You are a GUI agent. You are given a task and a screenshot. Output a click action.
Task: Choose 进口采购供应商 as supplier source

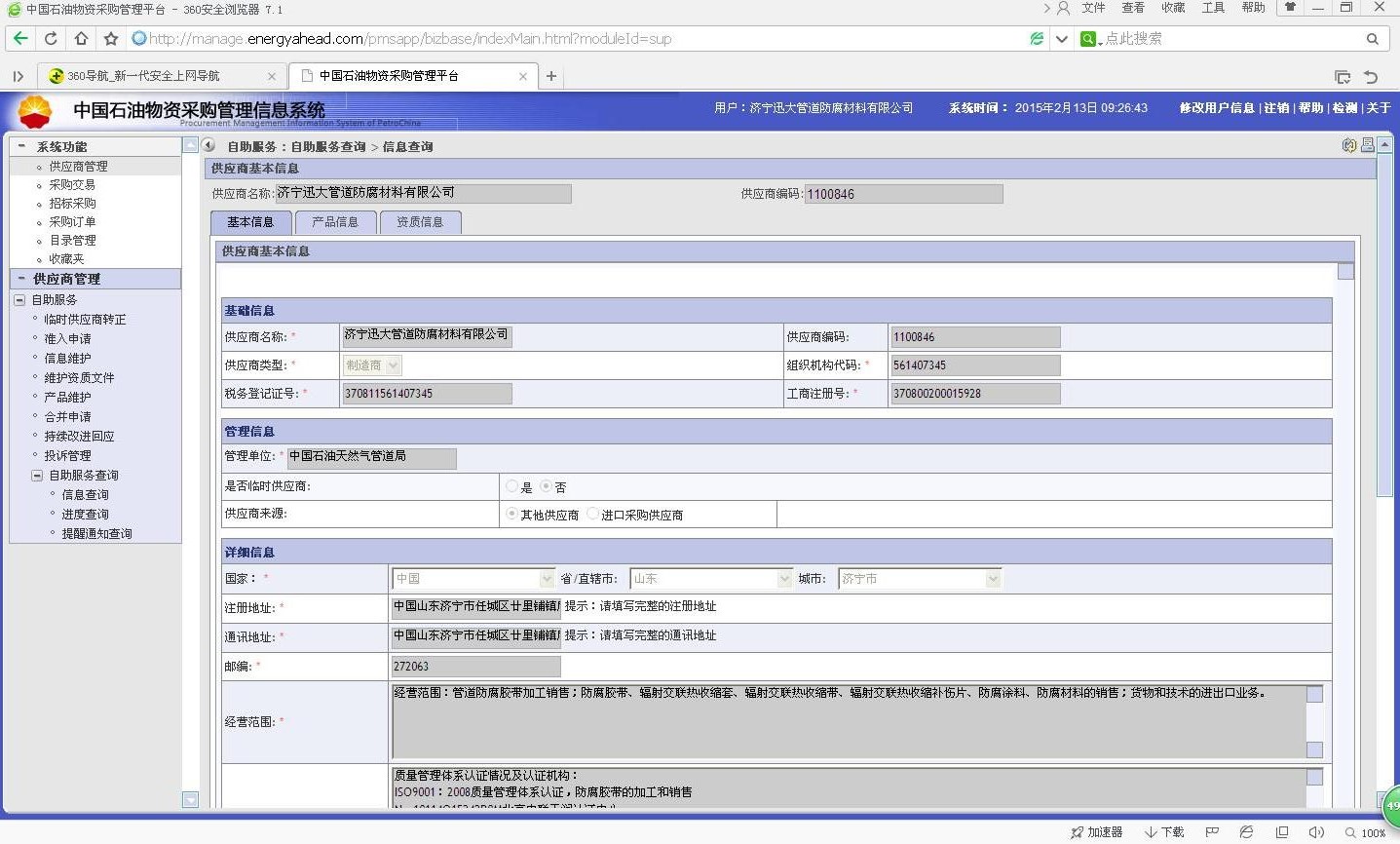592,514
